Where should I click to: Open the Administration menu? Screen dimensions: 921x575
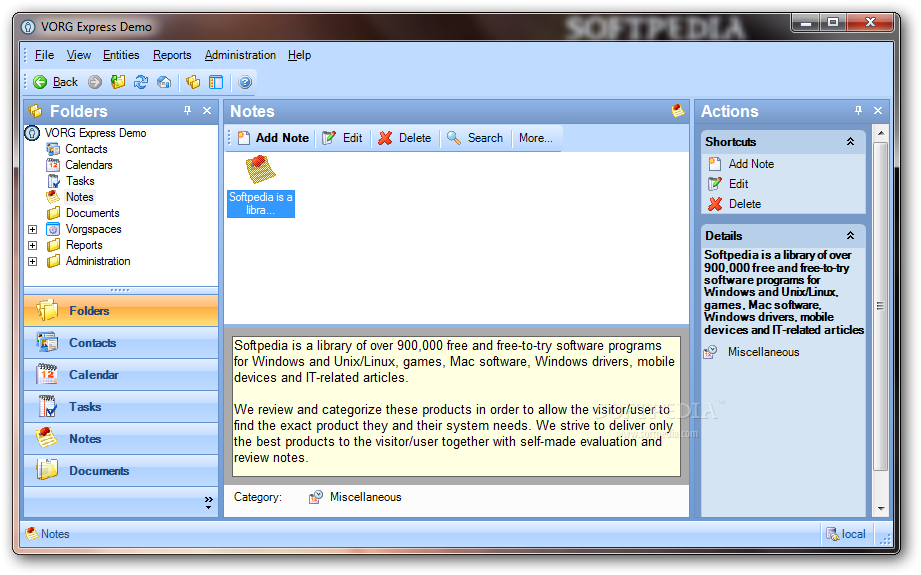(240, 55)
